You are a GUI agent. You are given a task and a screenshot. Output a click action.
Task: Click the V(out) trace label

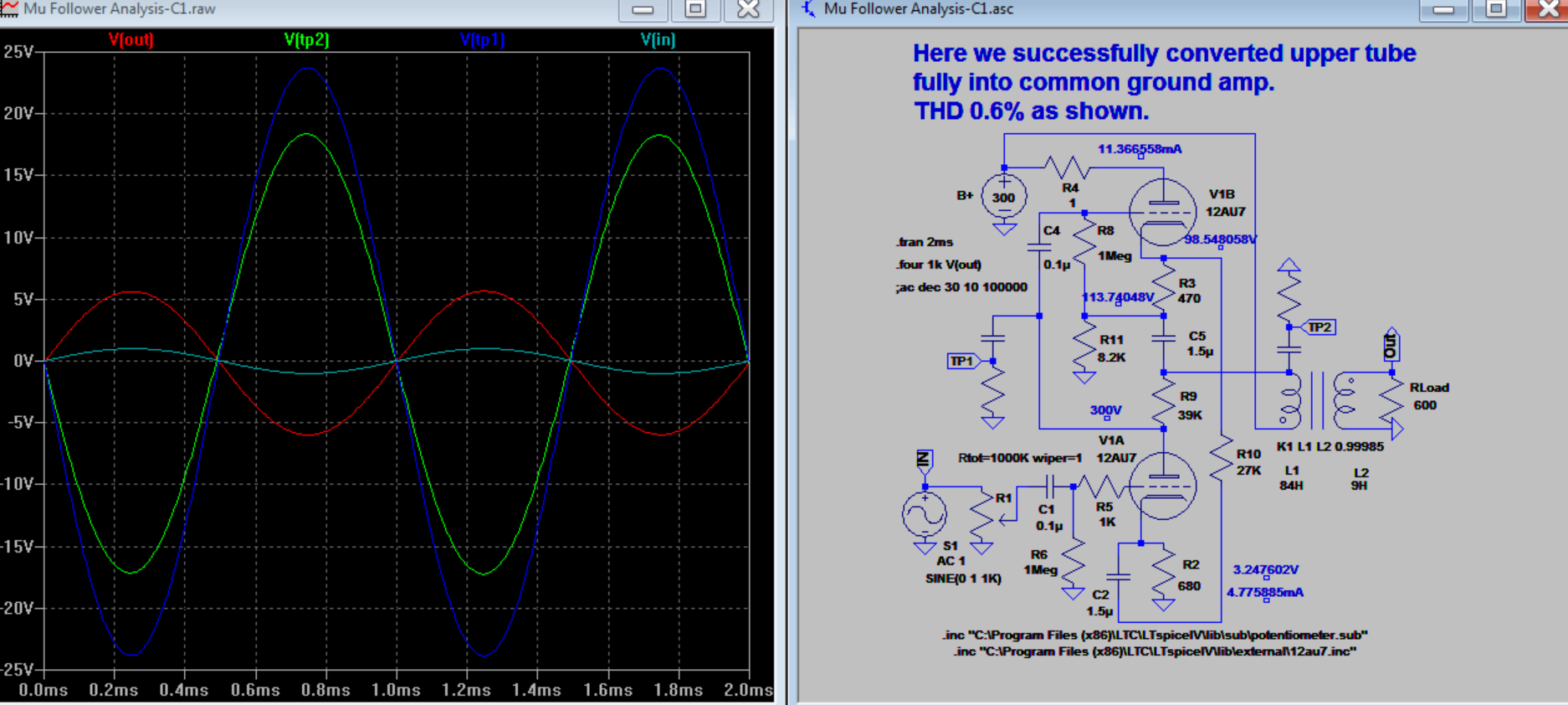coord(131,39)
